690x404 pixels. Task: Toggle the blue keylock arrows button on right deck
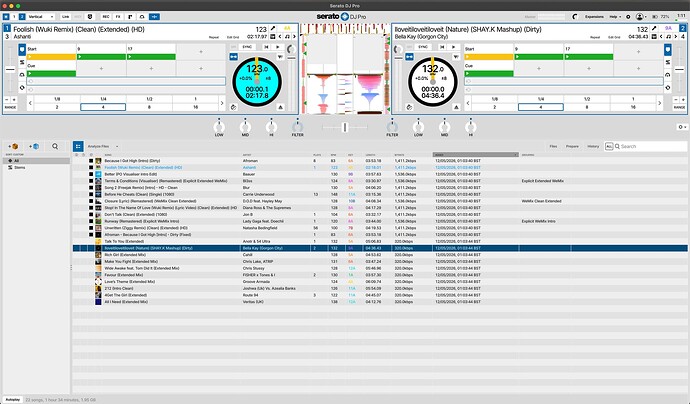410,57
